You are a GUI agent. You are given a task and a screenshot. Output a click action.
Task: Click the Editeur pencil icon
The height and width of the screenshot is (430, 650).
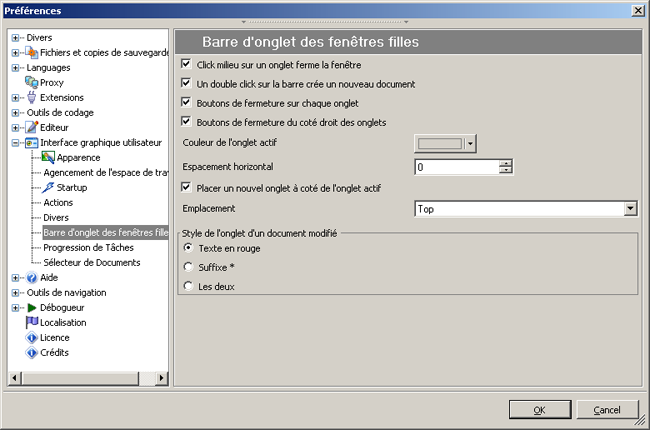(31, 127)
